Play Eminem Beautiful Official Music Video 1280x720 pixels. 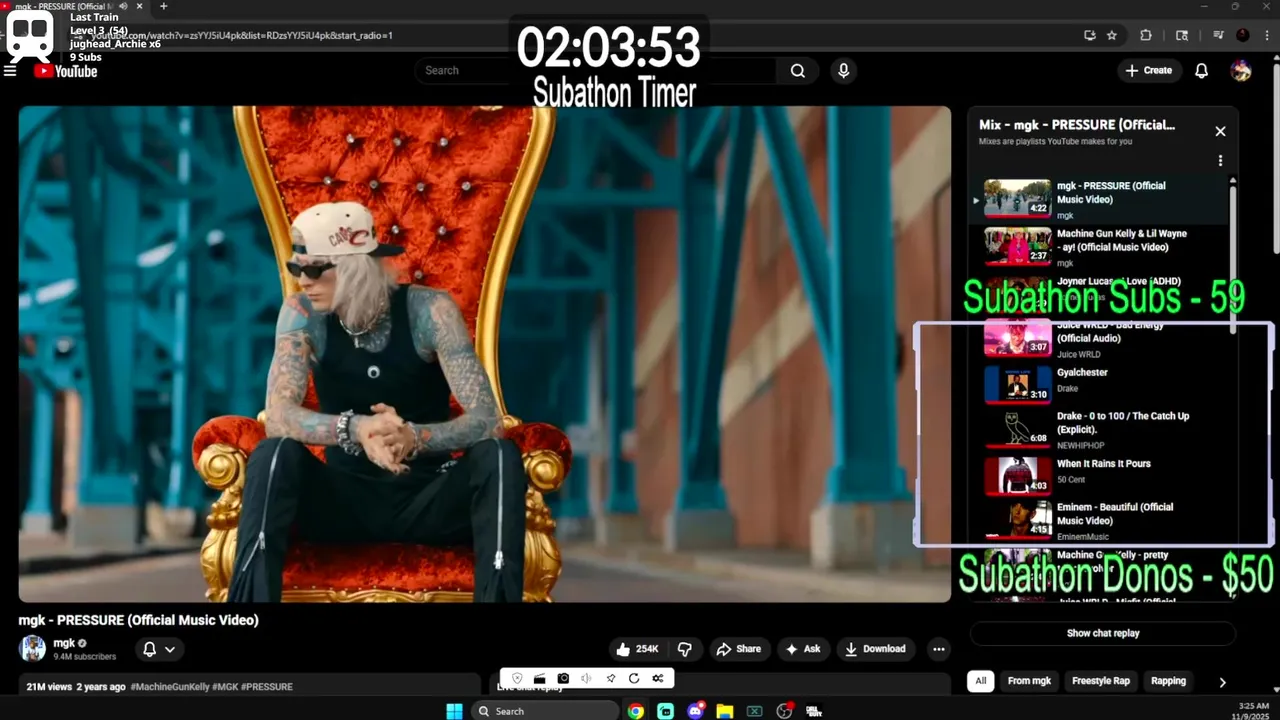(x=1100, y=520)
